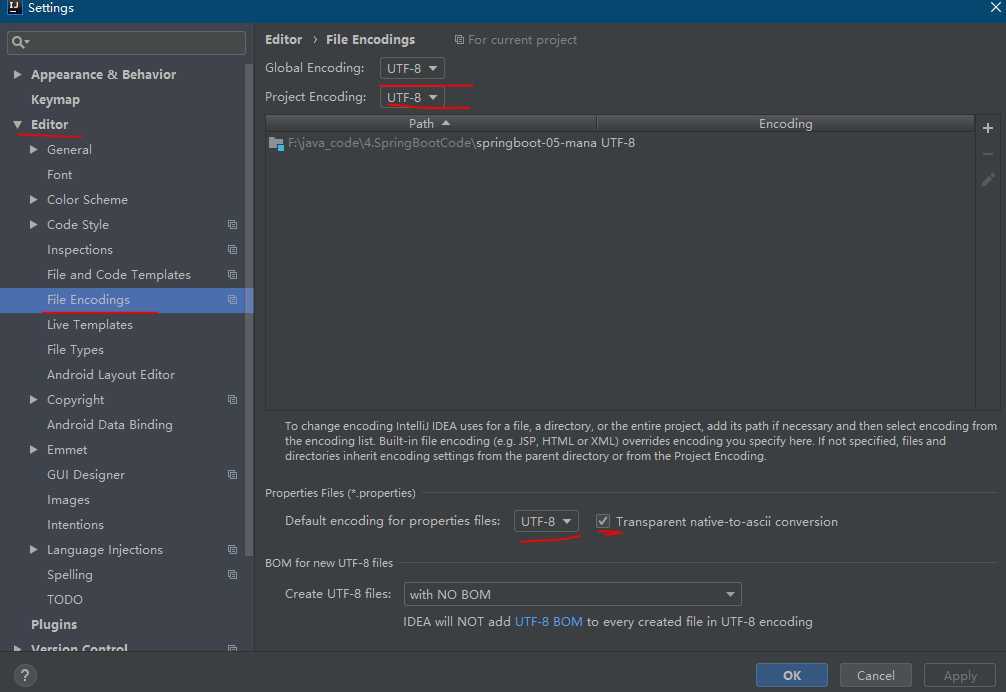Expand the Emmet node

[x=33, y=450]
